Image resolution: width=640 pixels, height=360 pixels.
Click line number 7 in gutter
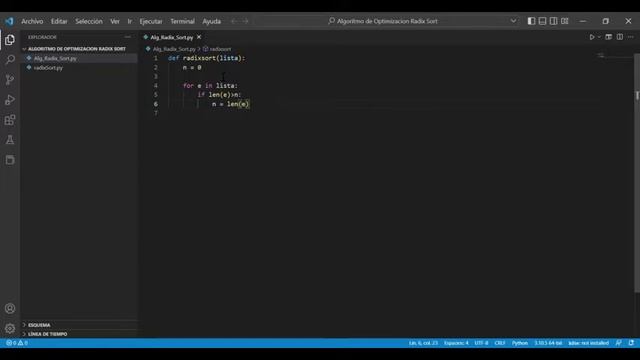pos(156,113)
